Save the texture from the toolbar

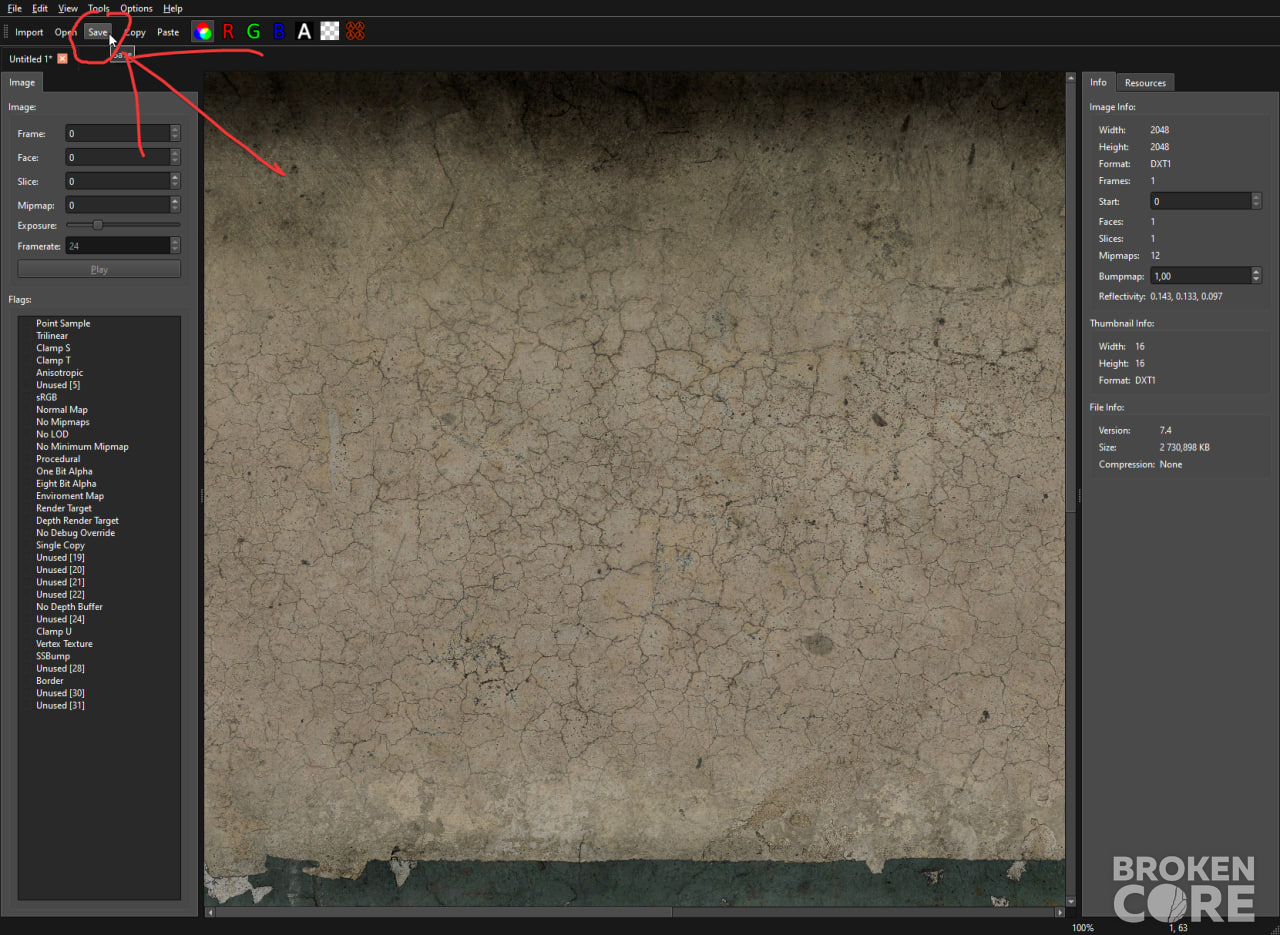97,32
